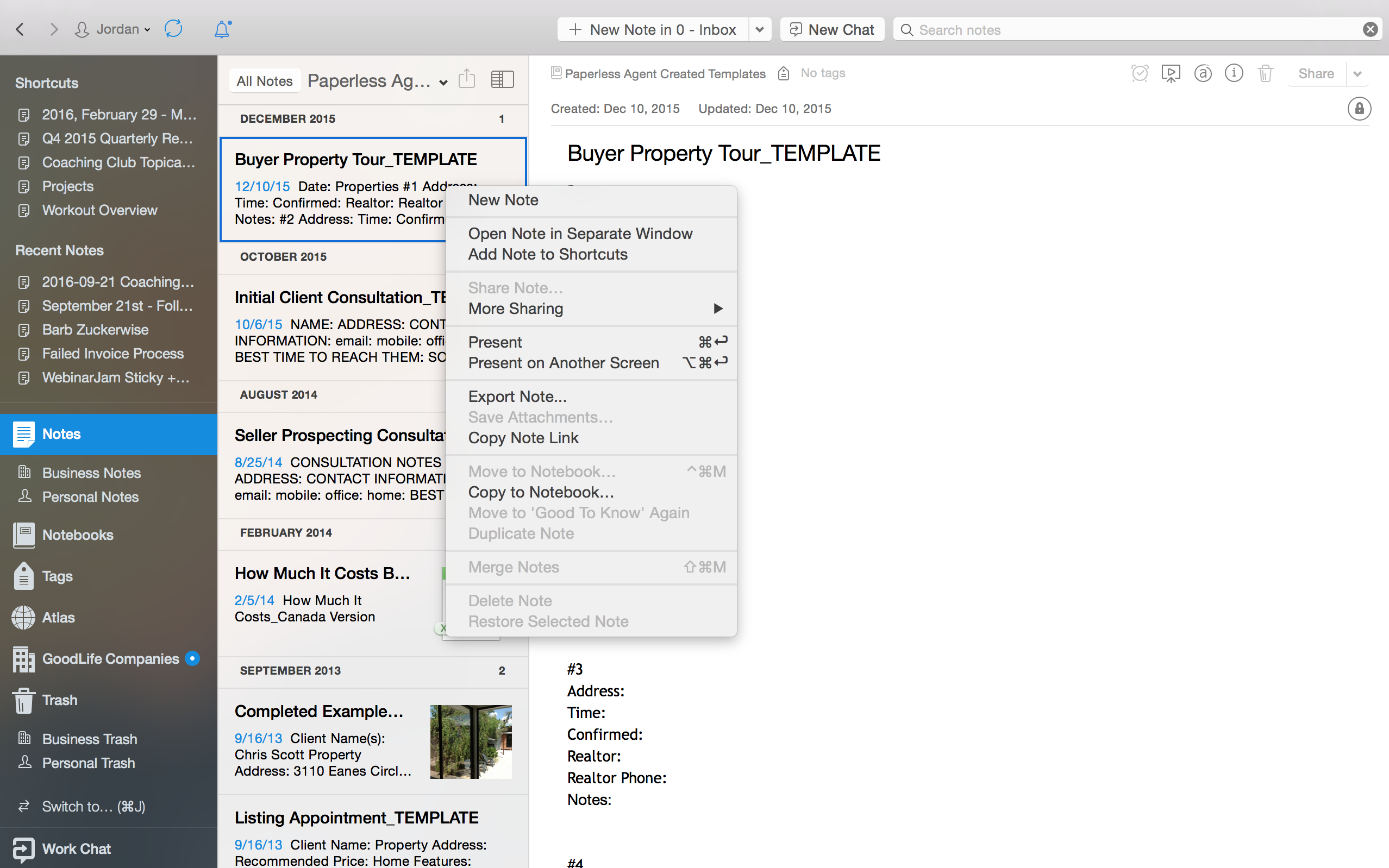This screenshot has height=868, width=1389.
Task: Click the sync refresh icon
Action: (x=173, y=29)
